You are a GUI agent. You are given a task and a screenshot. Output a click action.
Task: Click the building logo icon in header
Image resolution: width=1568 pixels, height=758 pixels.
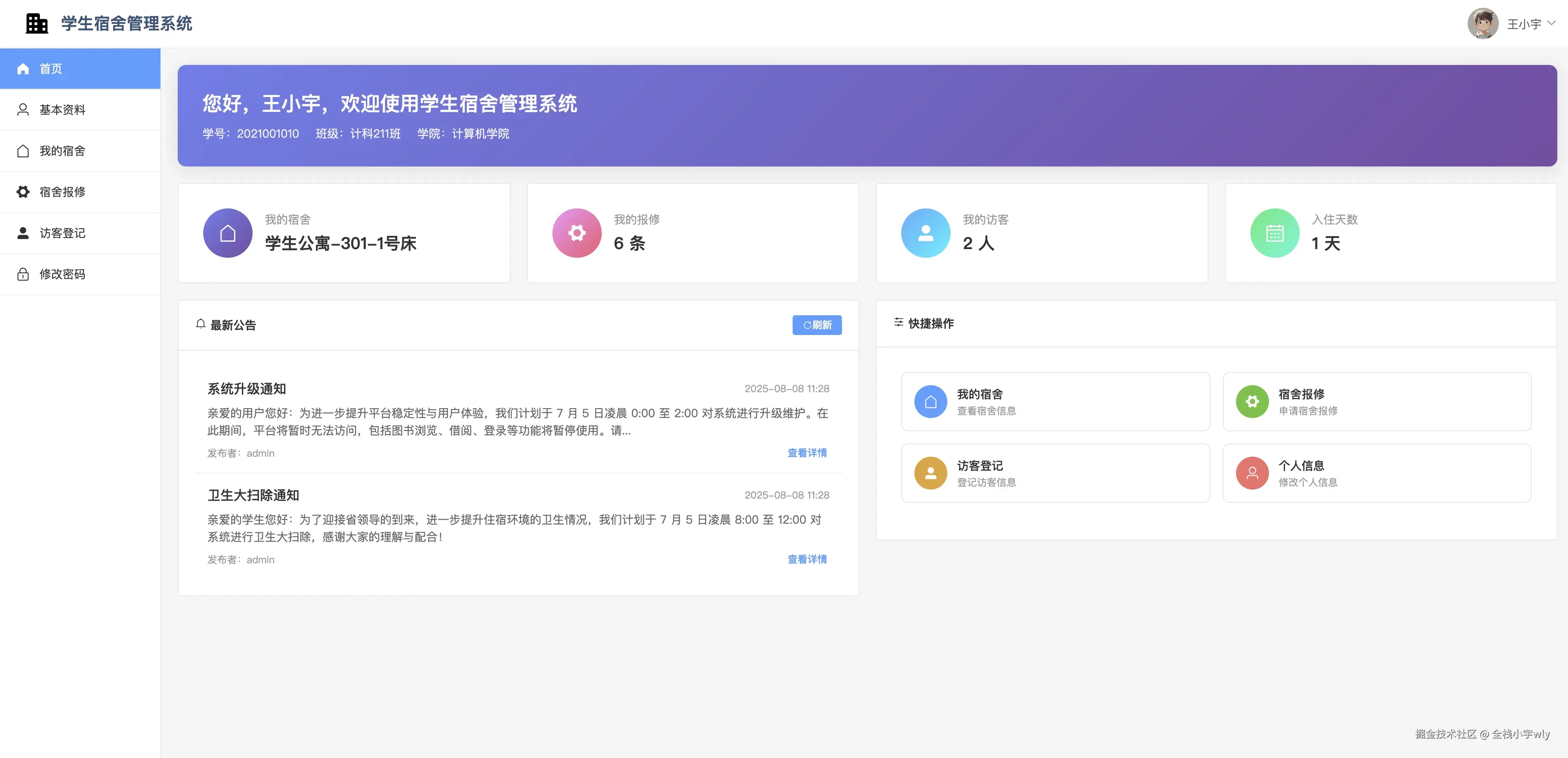pos(37,24)
